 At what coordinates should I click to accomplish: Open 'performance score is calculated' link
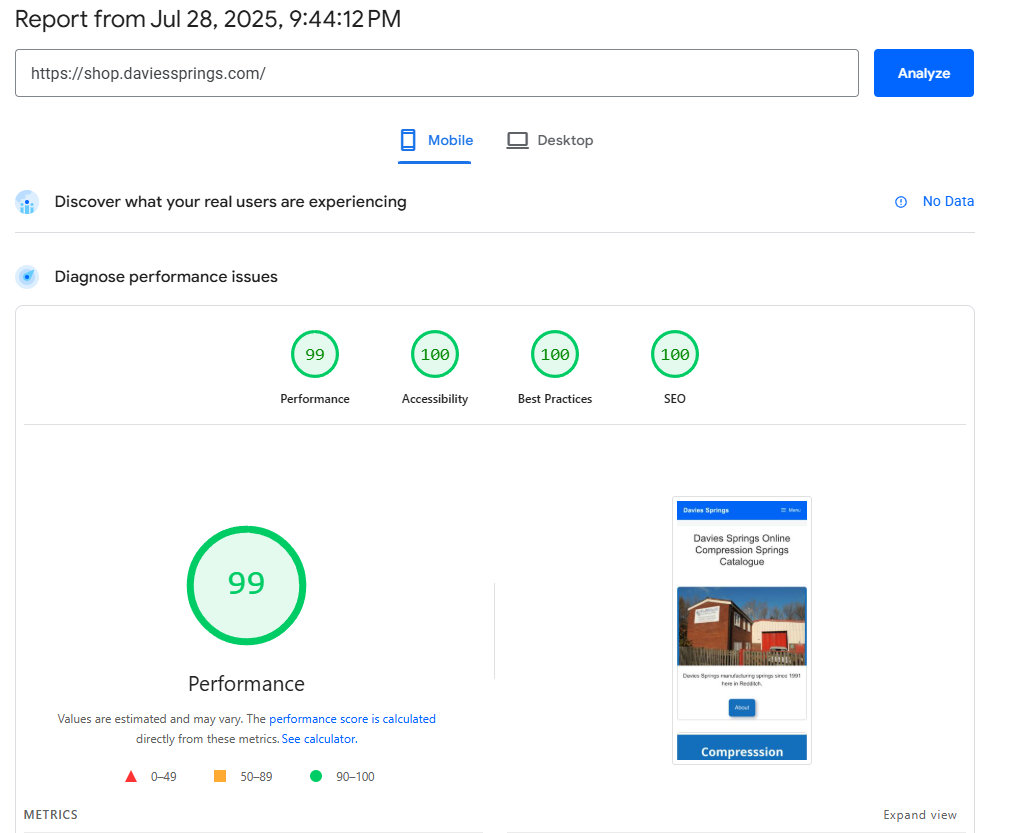pyautogui.click(x=352, y=719)
